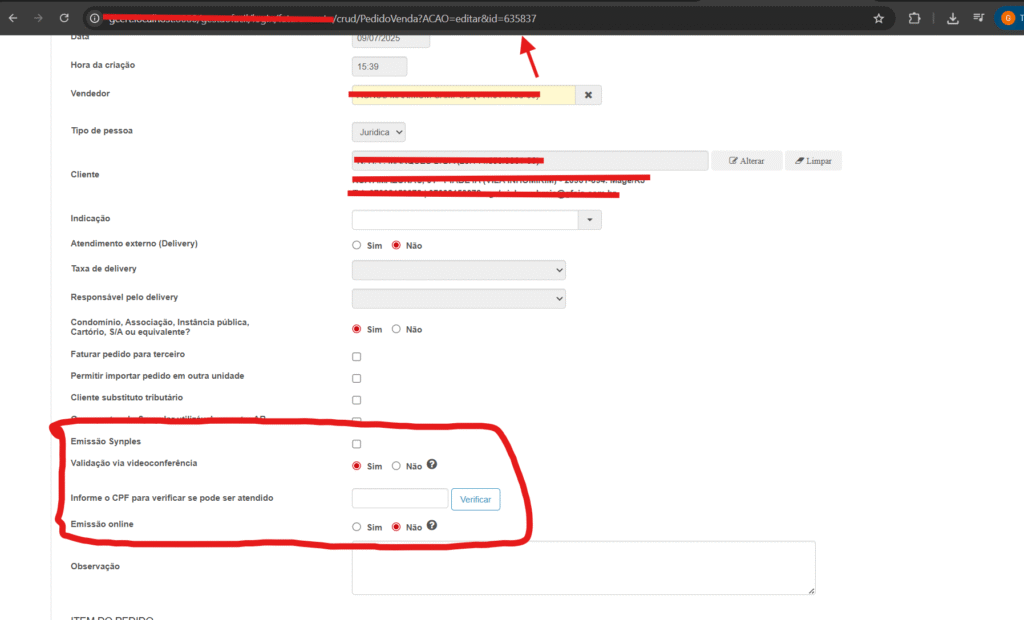Go back using the browser back arrow
This screenshot has width=1024, height=620.
[13, 18]
